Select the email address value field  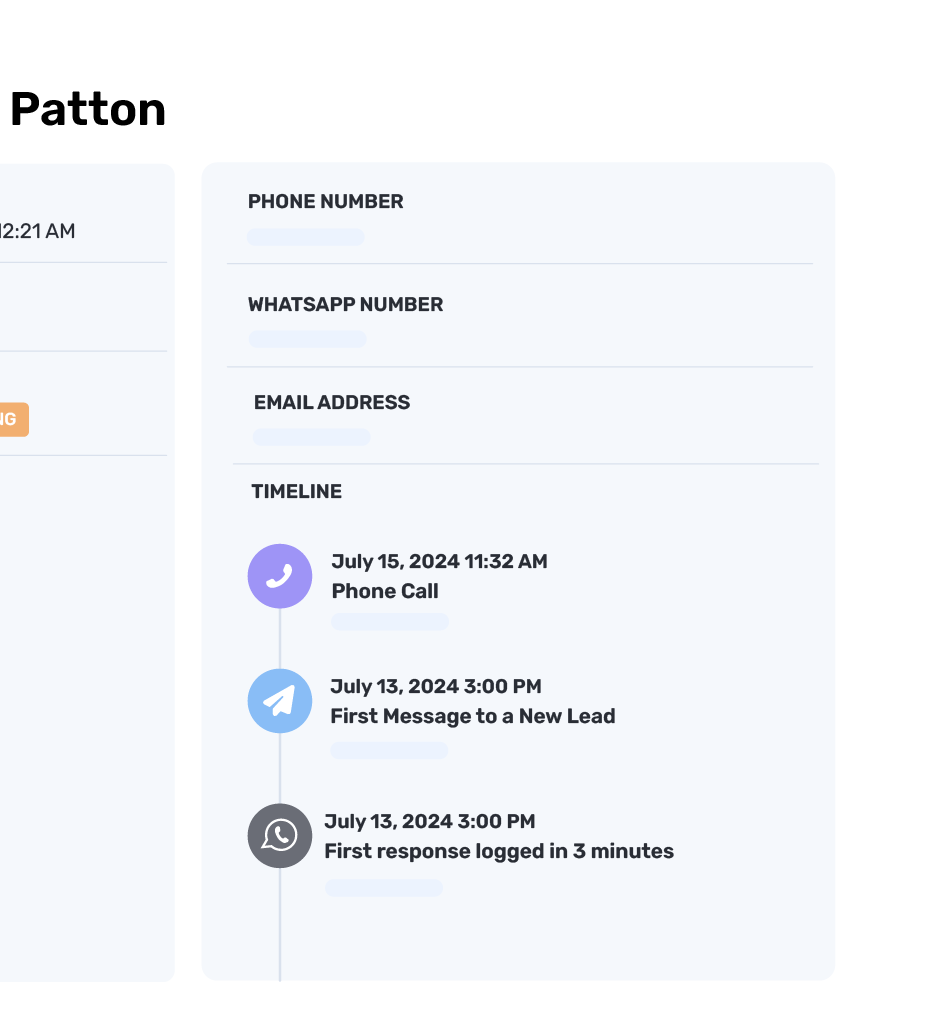tap(311, 437)
